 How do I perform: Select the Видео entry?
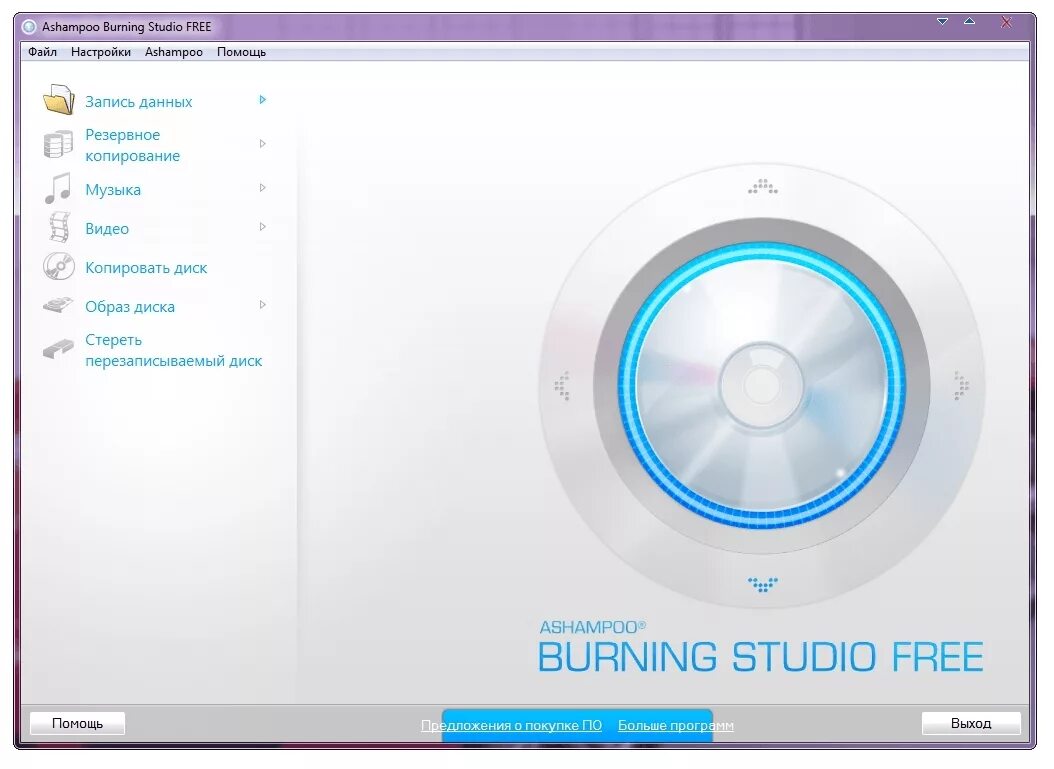click(107, 229)
